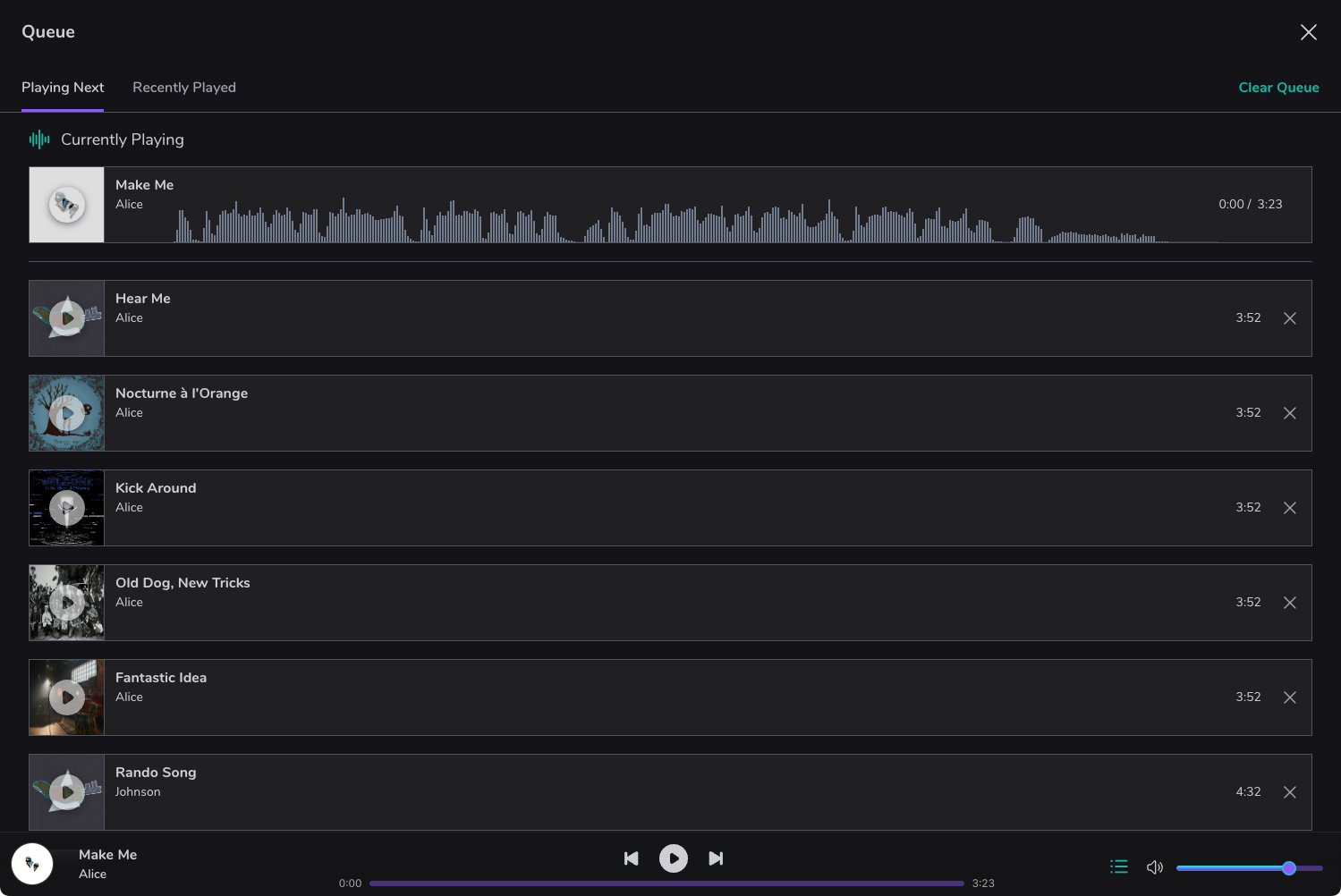Click the play overlay on Rando Song artwork
Screen dimensions: 1341x896
point(66,791)
